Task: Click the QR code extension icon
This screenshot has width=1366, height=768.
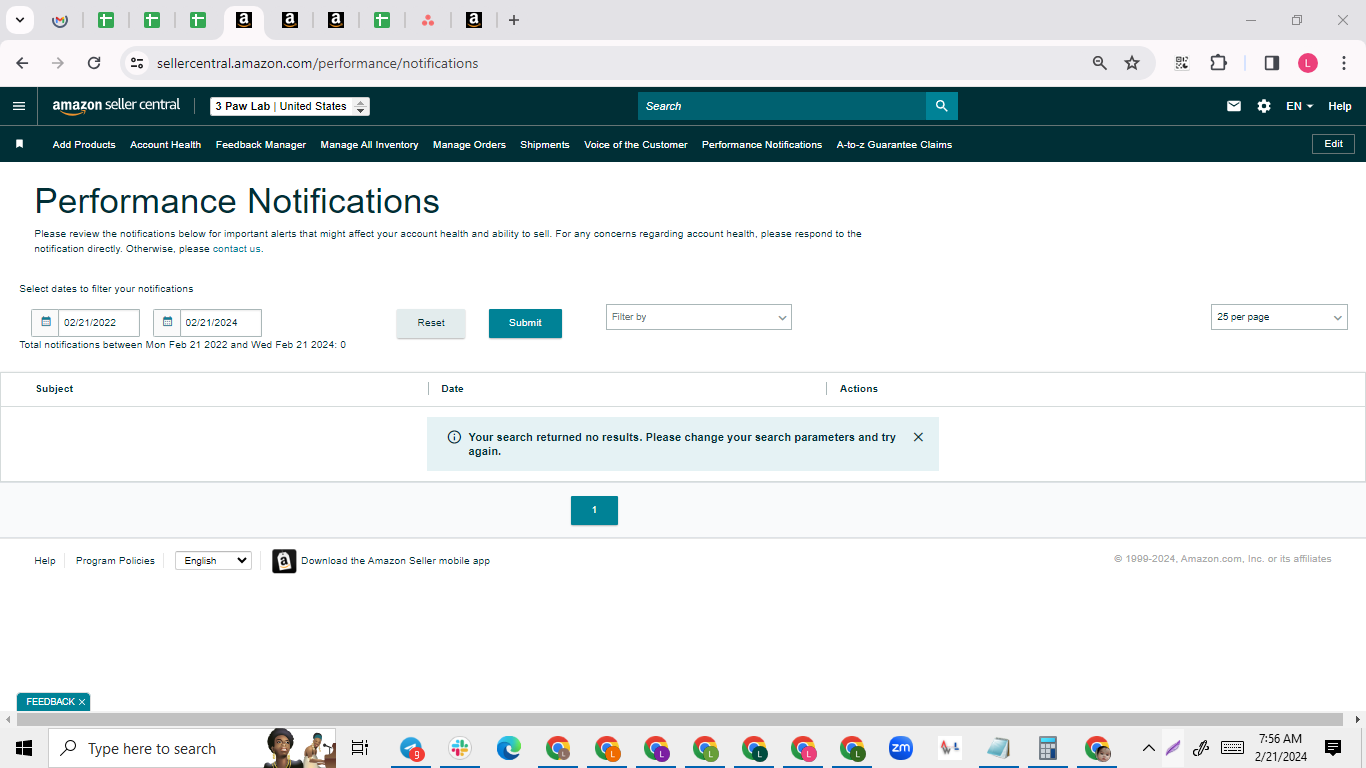Action: pyautogui.click(x=1182, y=63)
